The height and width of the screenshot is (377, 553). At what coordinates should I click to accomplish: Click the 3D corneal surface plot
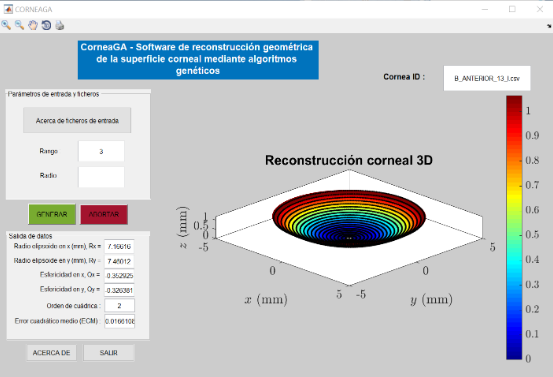[x=349, y=219]
